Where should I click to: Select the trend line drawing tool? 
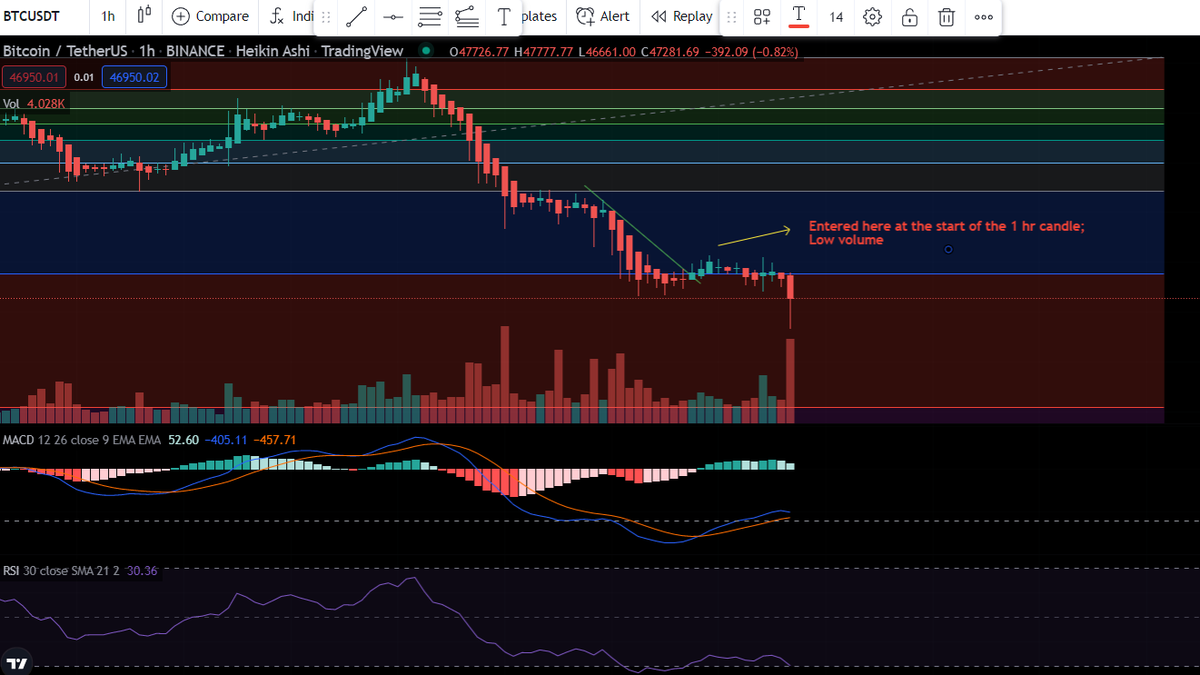[x=357, y=17]
